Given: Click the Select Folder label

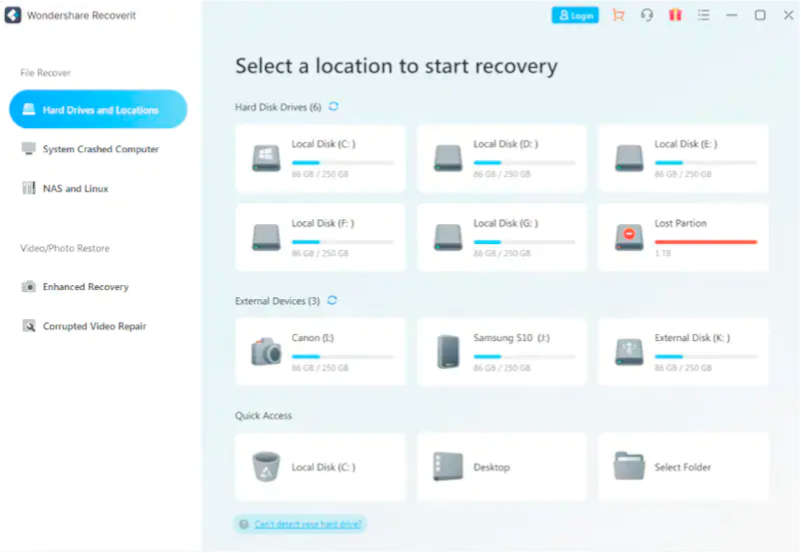Looking at the screenshot, I should point(682,467).
